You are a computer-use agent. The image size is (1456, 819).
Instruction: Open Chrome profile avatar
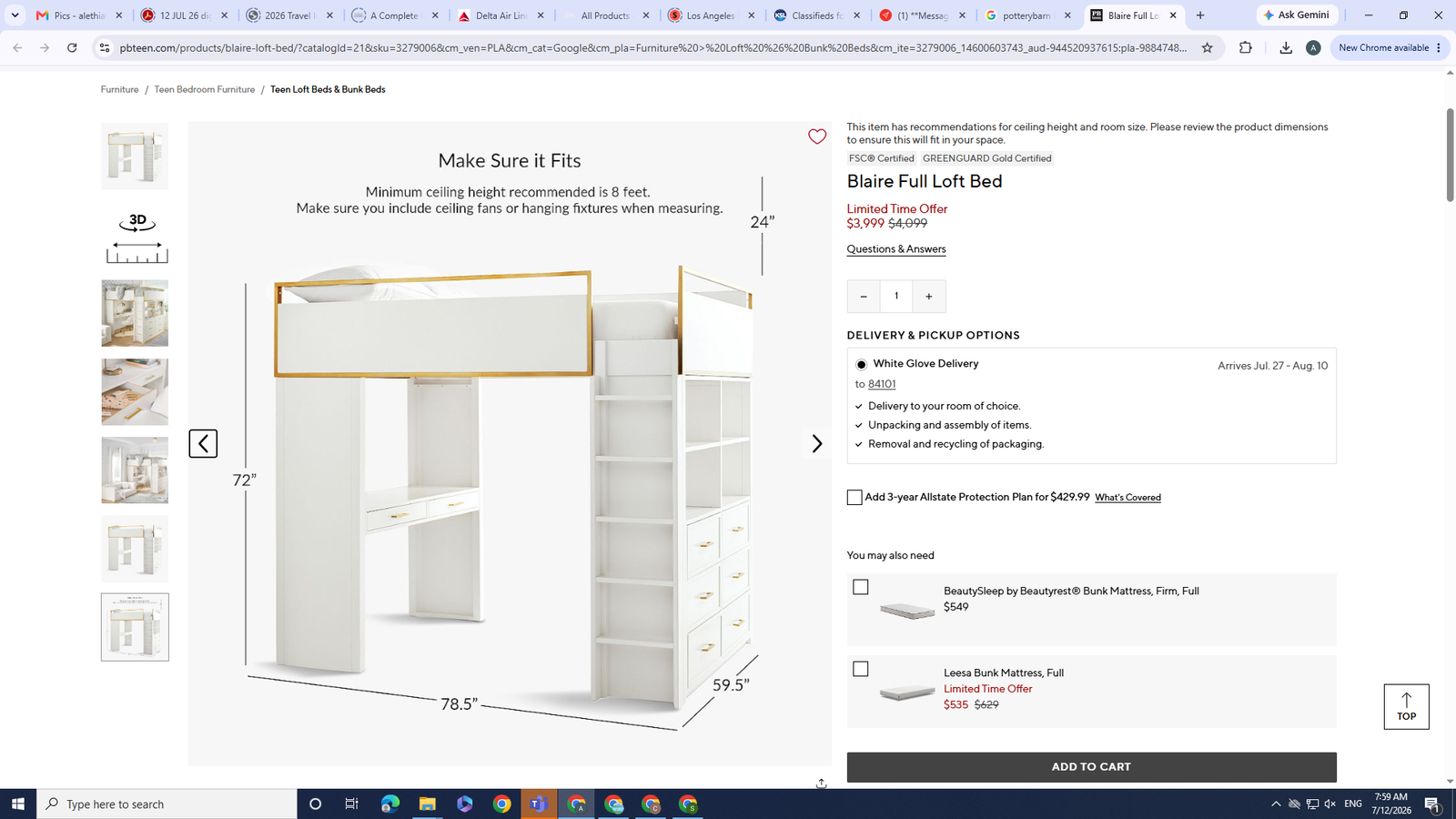pos(1312,47)
